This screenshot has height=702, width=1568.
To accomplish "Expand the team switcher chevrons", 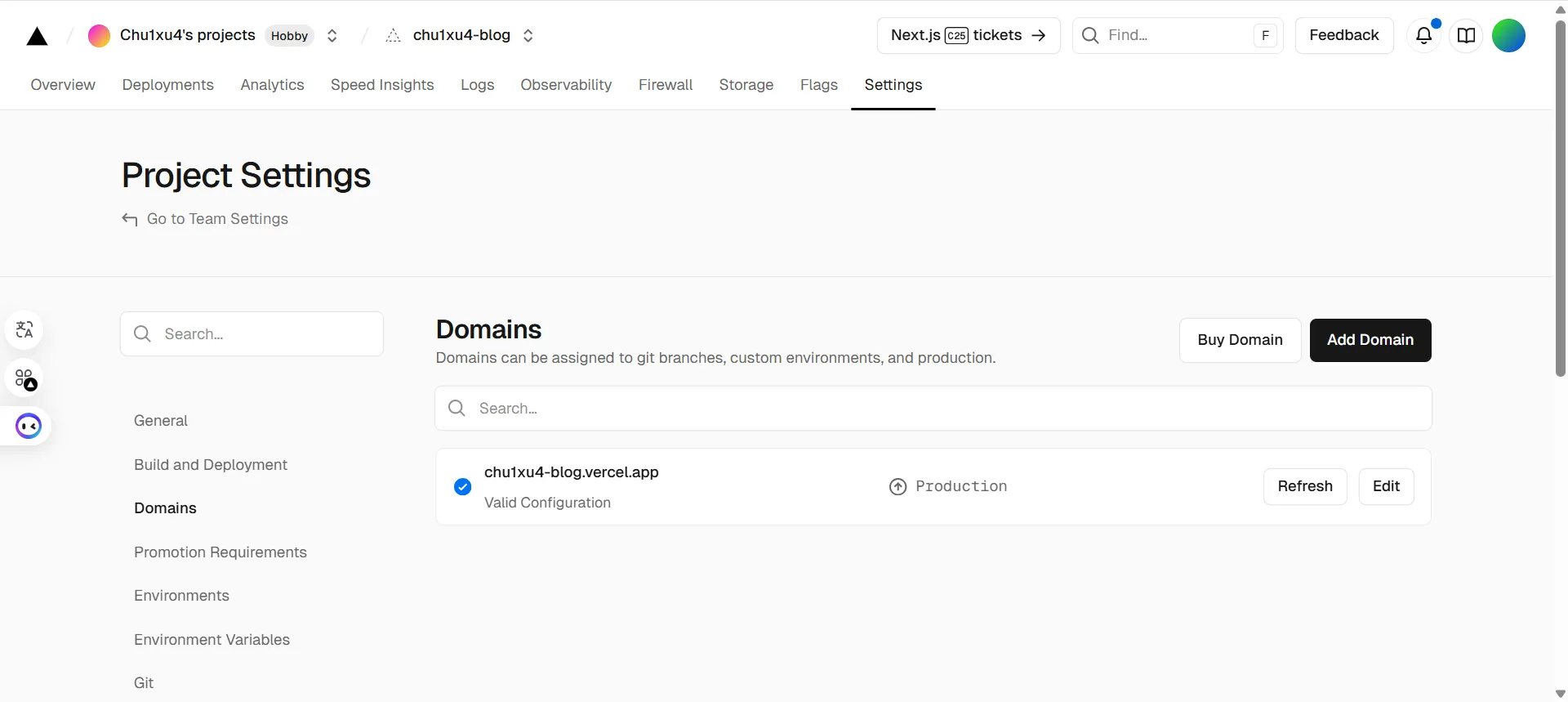I will click(332, 36).
